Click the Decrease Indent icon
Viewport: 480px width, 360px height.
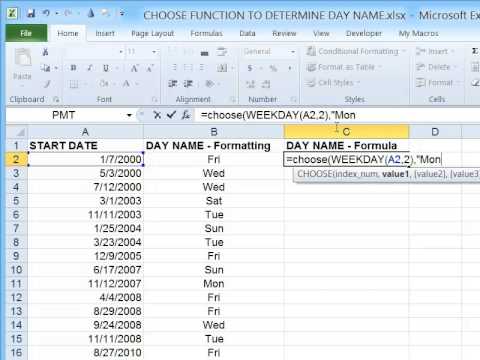point(172,84)
